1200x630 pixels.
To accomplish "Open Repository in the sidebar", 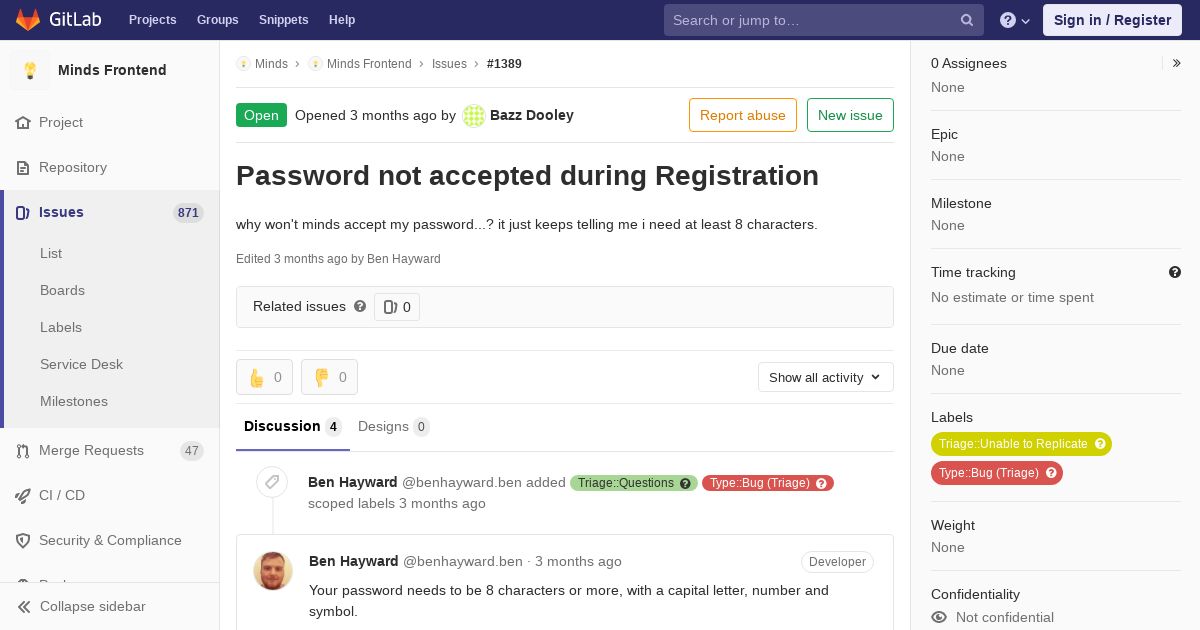I will point(110,167).
